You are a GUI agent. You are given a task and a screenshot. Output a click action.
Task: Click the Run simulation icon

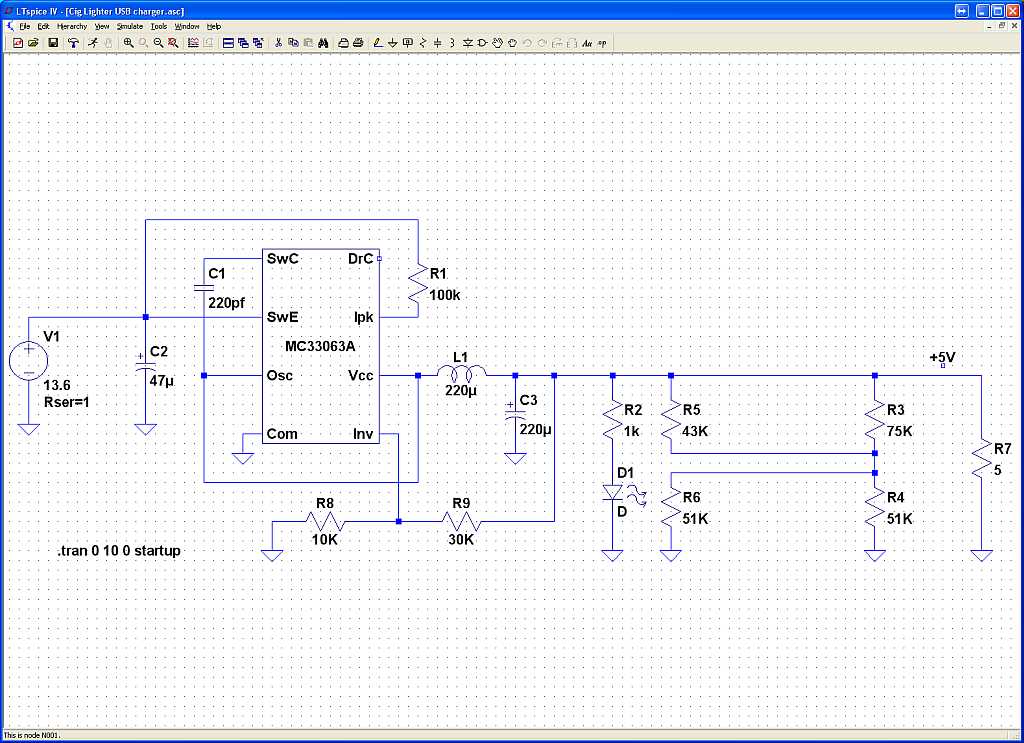tap(91, 43)
